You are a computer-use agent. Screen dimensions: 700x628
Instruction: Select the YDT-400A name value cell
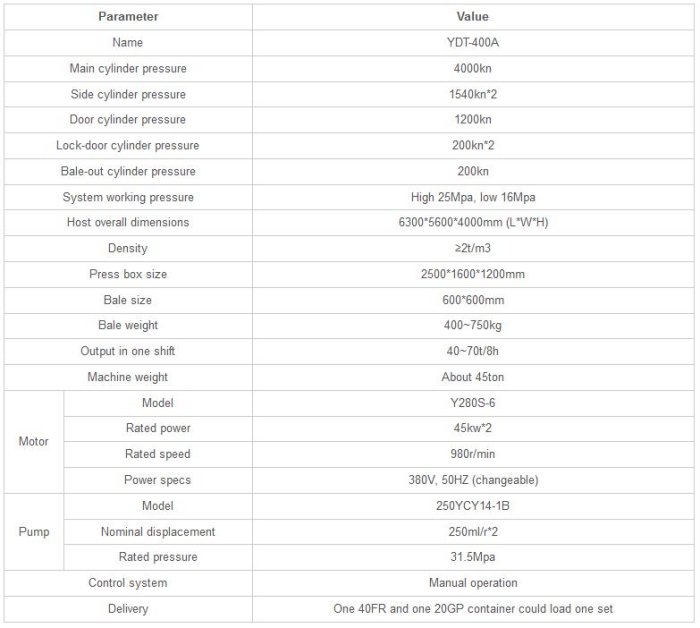coord(473,43)
